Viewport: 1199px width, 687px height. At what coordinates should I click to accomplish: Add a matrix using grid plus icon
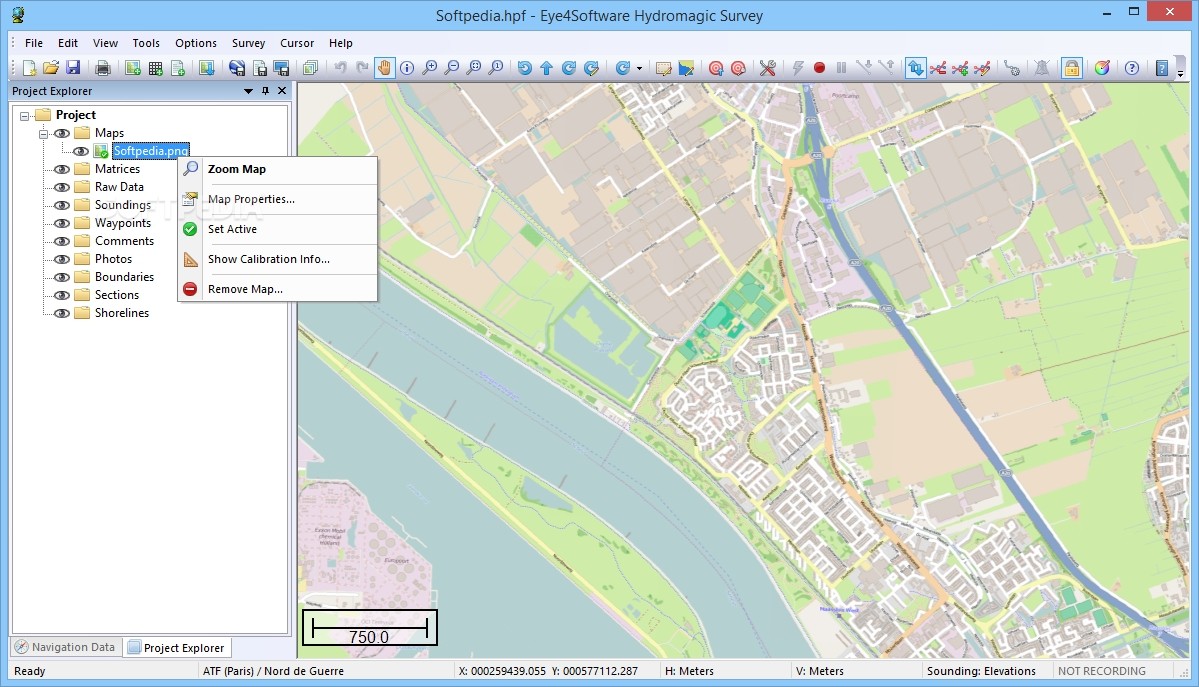coord(155,68)
